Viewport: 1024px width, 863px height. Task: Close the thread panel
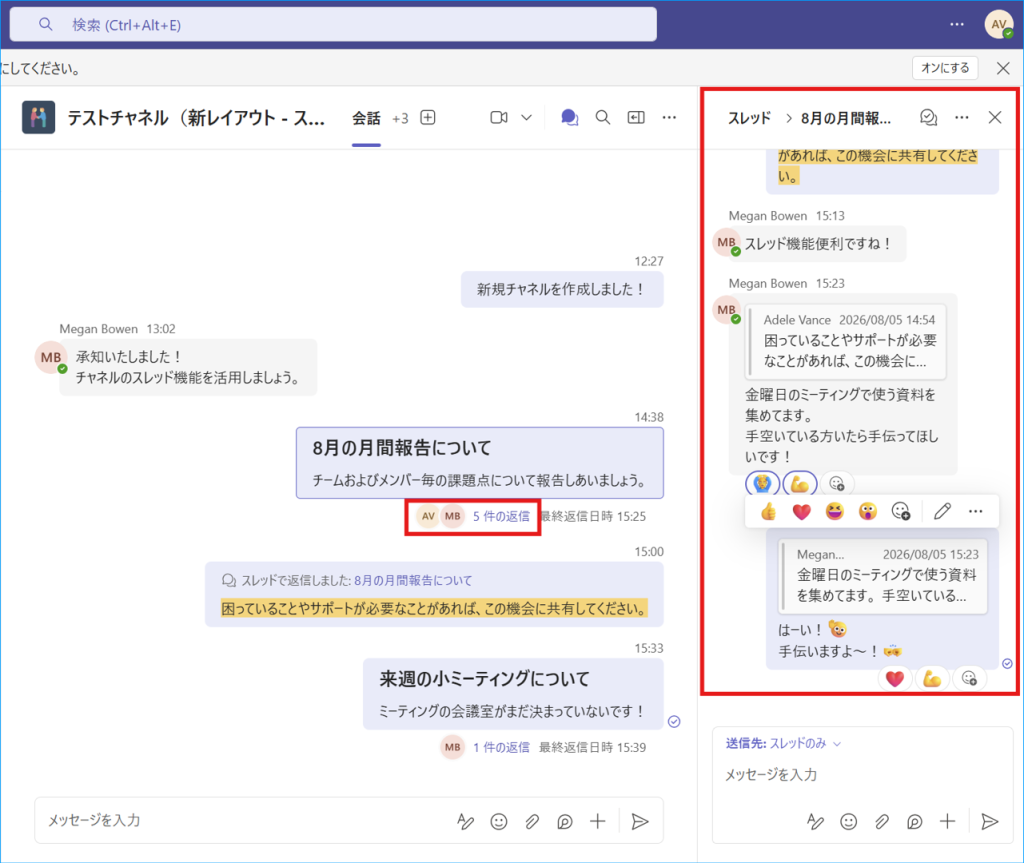[995, 118]
